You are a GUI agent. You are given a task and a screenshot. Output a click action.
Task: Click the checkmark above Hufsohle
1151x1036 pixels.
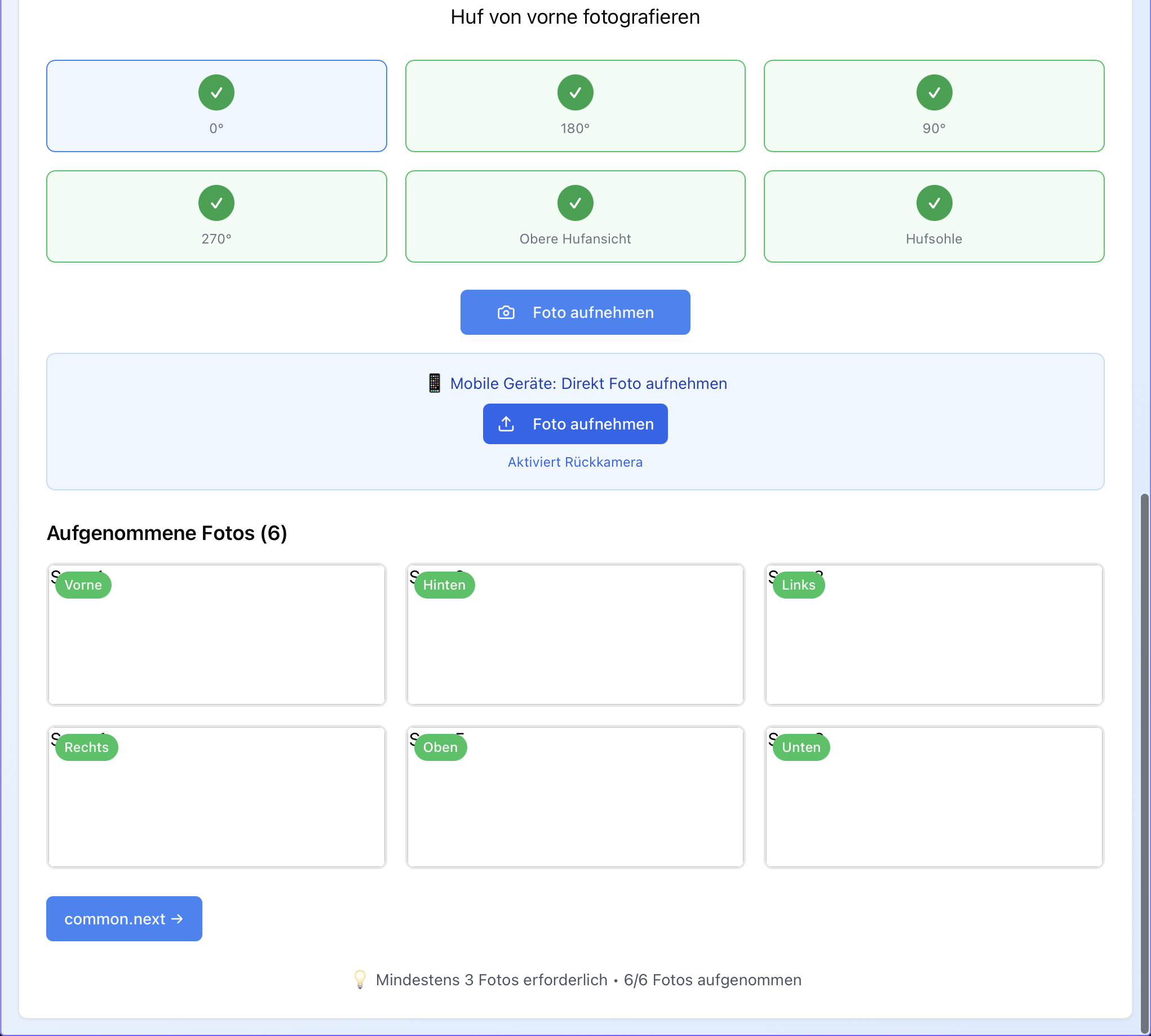(x=933, y=203)
